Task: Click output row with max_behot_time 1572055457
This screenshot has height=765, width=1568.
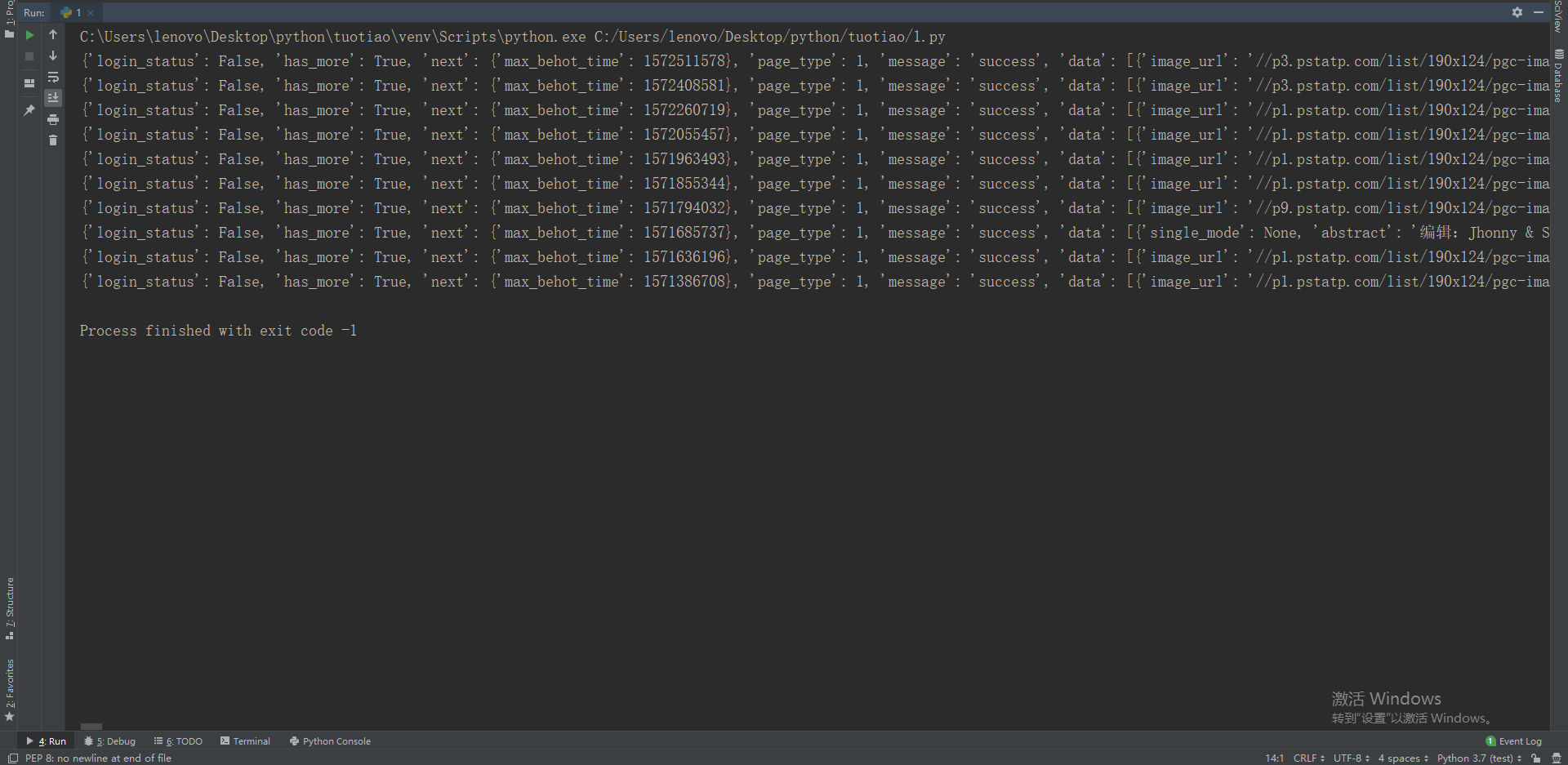Action: 814,135
